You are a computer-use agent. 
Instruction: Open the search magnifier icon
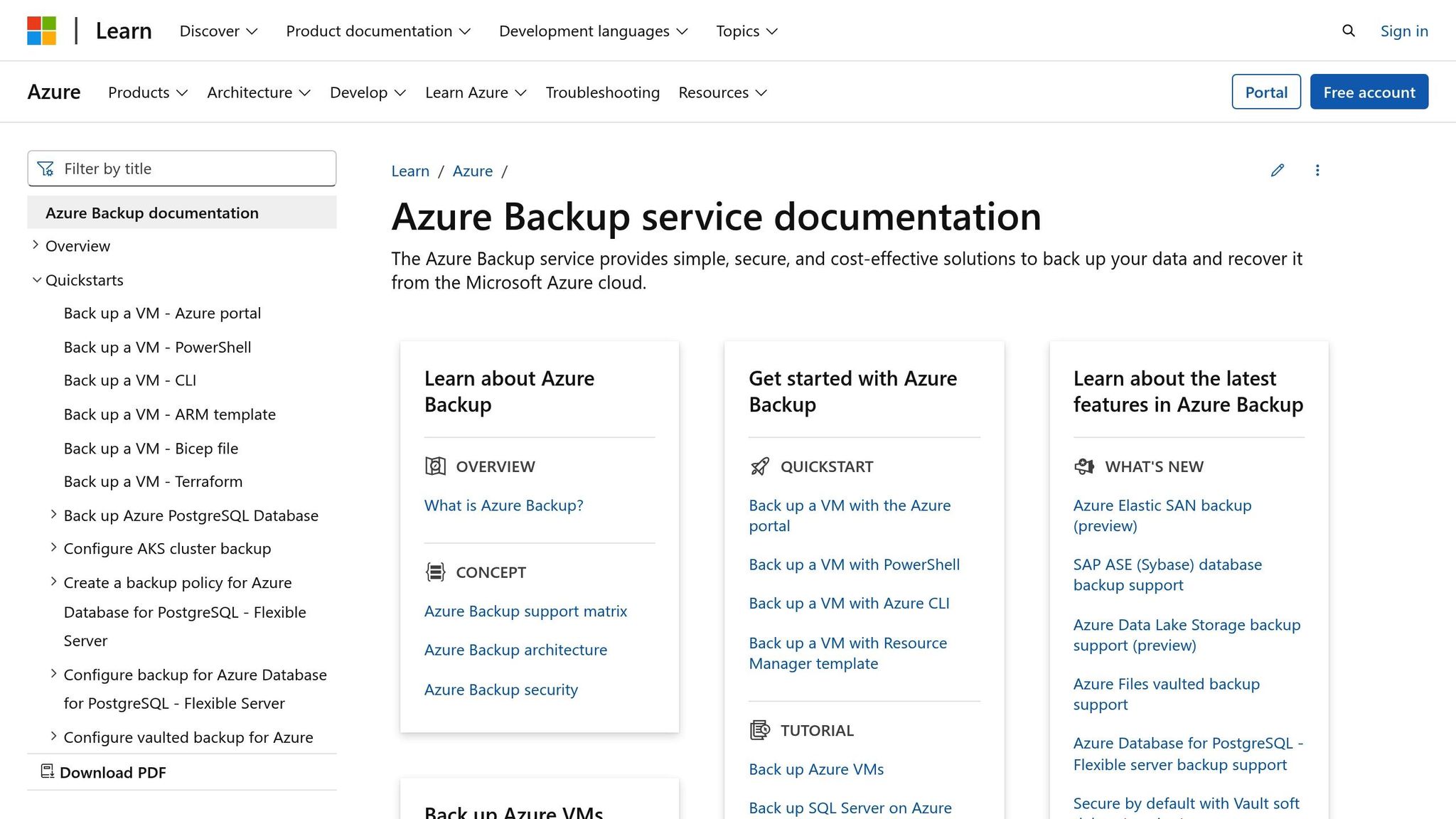(x=1349, y=31)
